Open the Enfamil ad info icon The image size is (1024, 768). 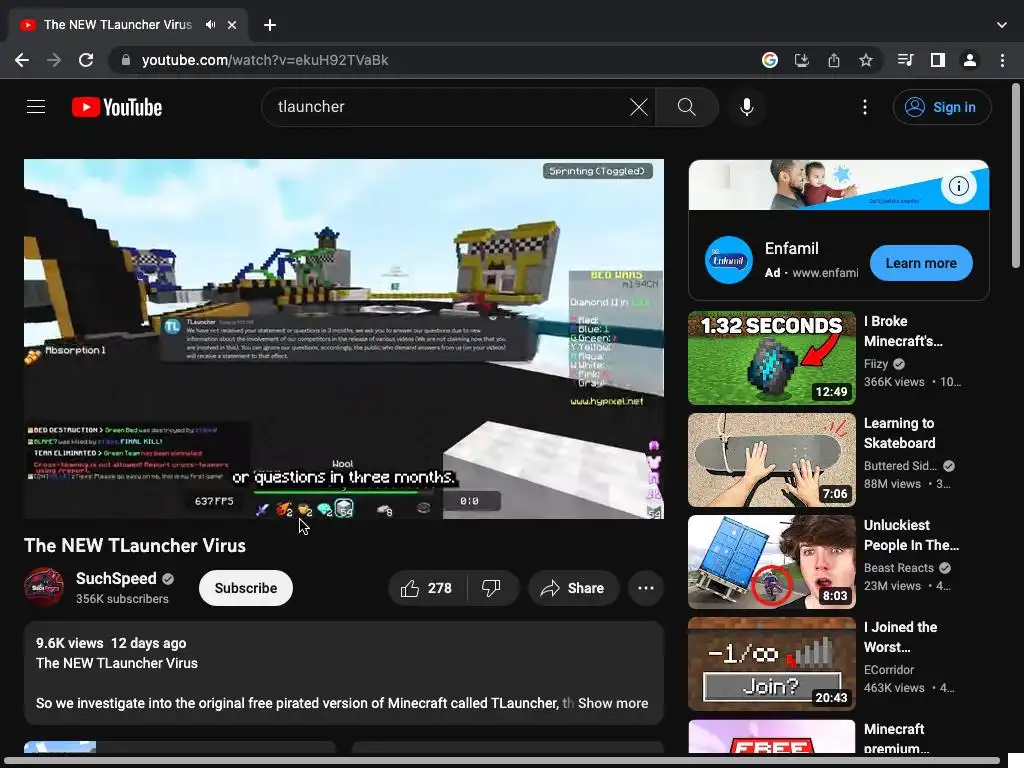[958, 186]
